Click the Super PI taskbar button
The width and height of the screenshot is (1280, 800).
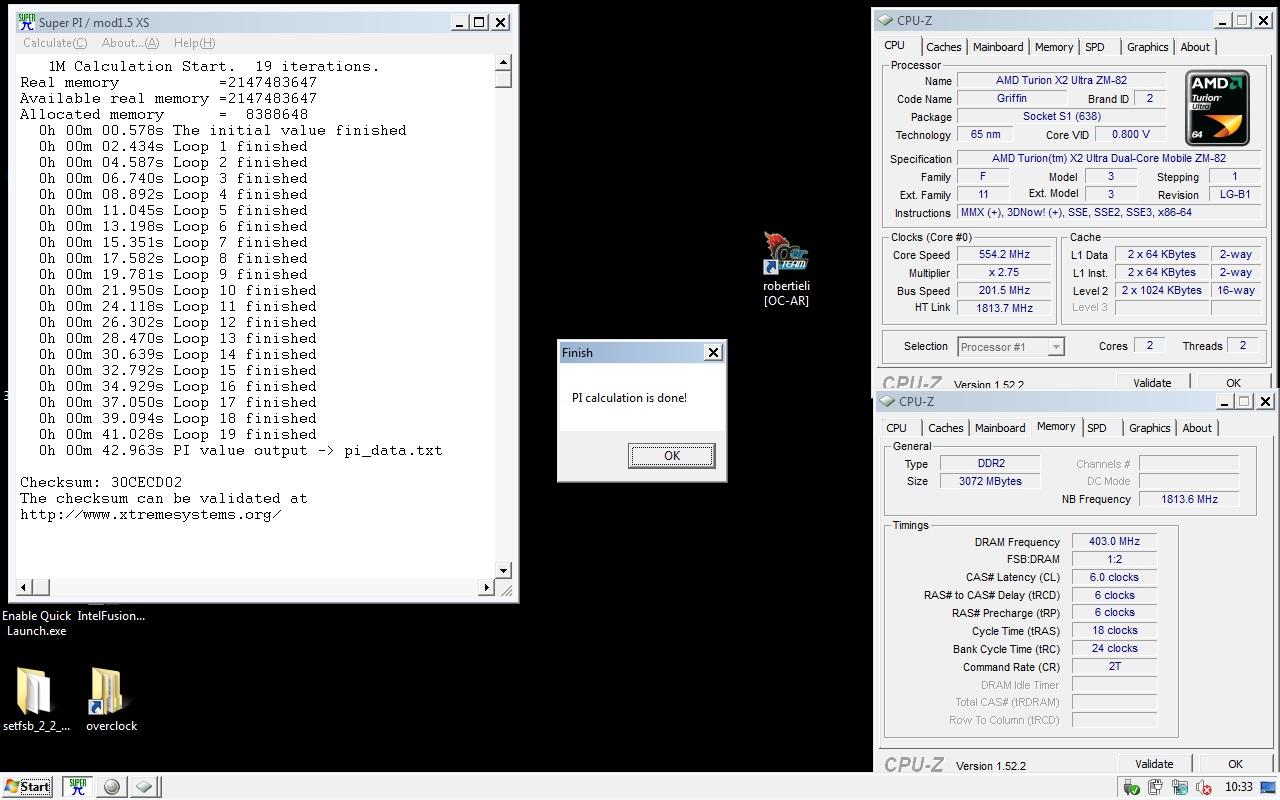78,787
